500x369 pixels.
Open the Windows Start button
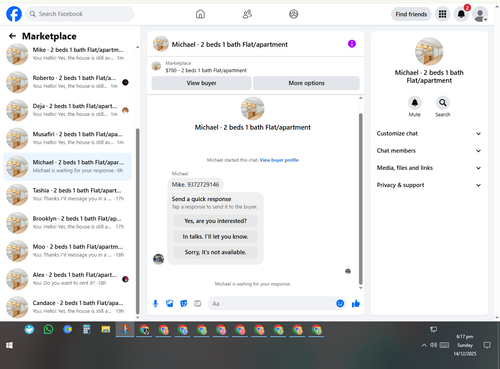[x=9, y=345]
